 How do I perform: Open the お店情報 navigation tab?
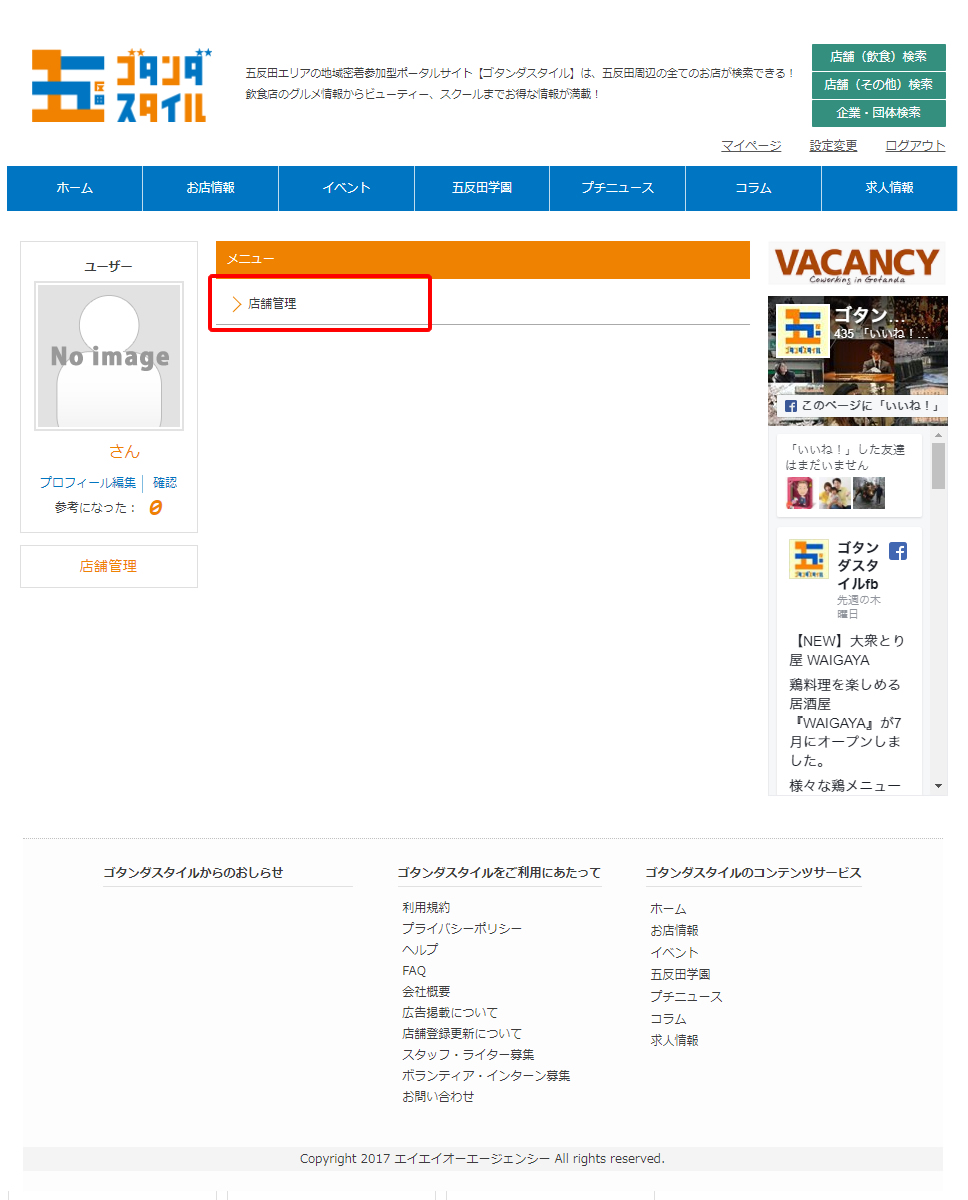click(x=210, y=188)
